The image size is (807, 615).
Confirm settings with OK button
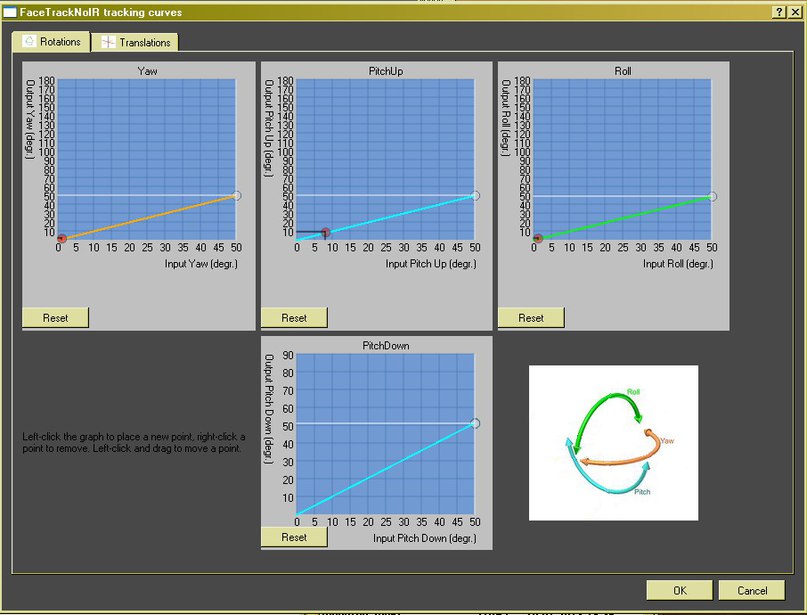click(x=679, y=590)
